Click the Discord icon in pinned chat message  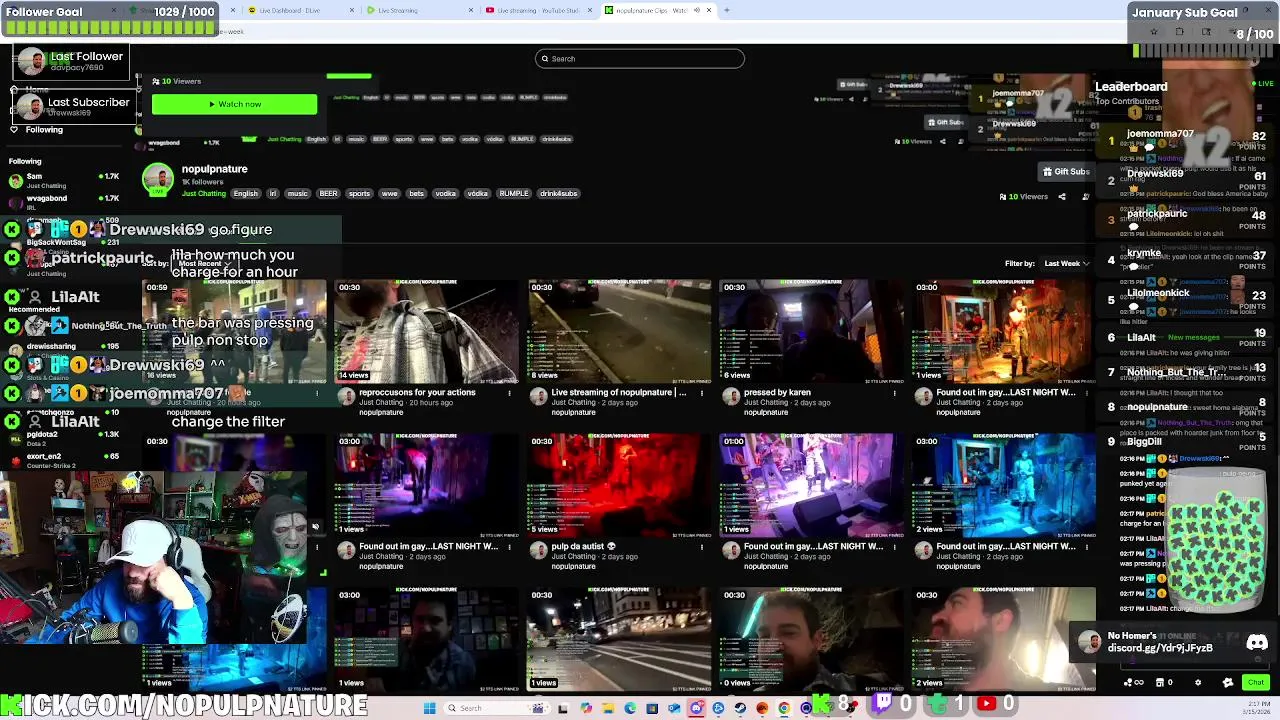pos(1257,643)
